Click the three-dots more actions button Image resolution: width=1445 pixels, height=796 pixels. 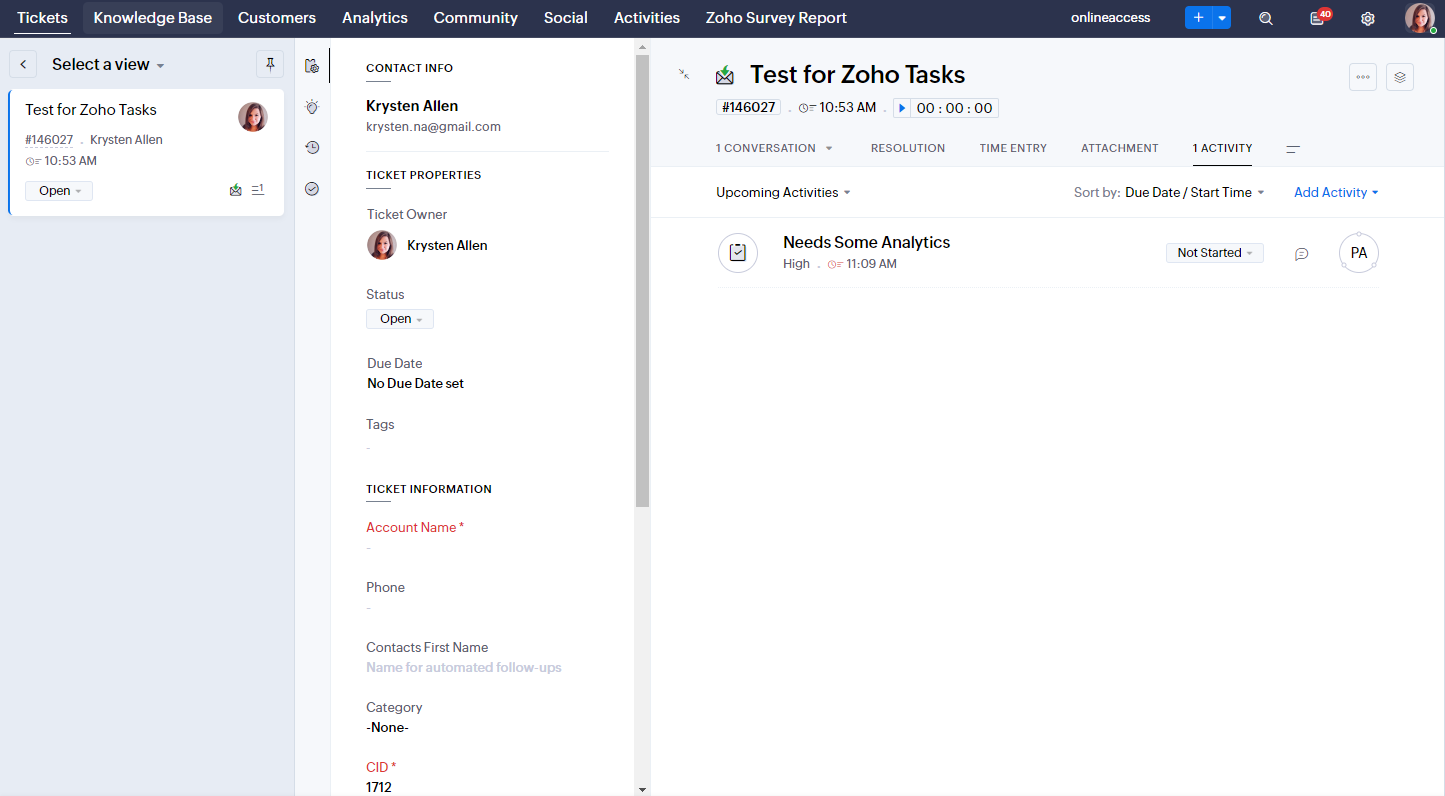[1363, 77]
